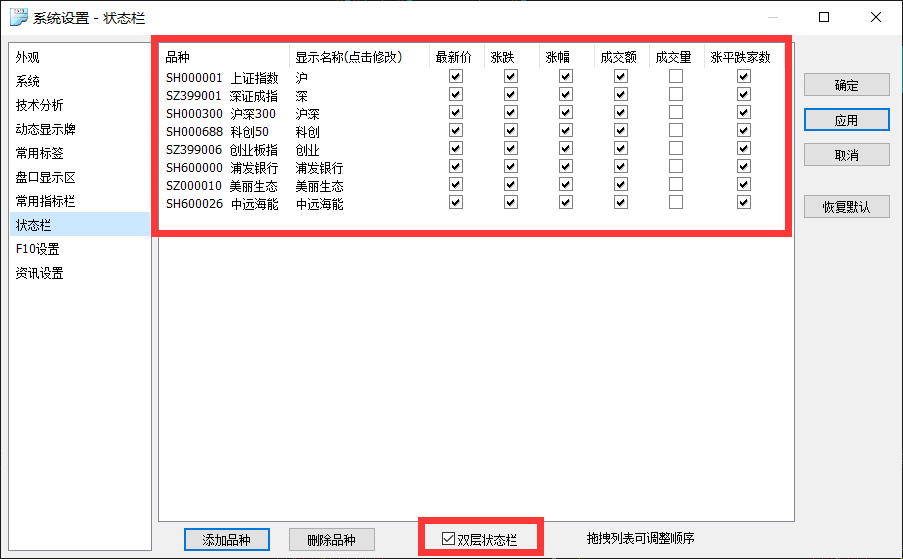Click the 应用 button
903x559 pixels.
coord(847,120)
